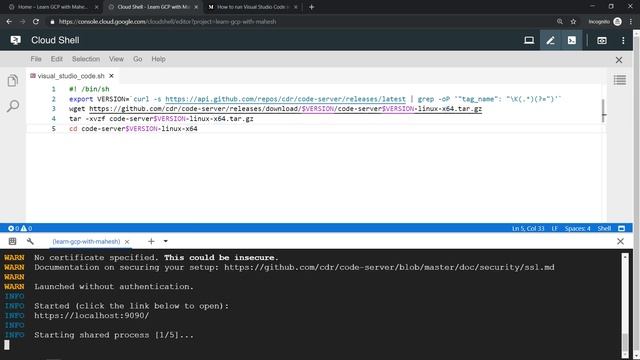640x360 pixels.
Task: Open the Selection menu
Action: (86, 59)
